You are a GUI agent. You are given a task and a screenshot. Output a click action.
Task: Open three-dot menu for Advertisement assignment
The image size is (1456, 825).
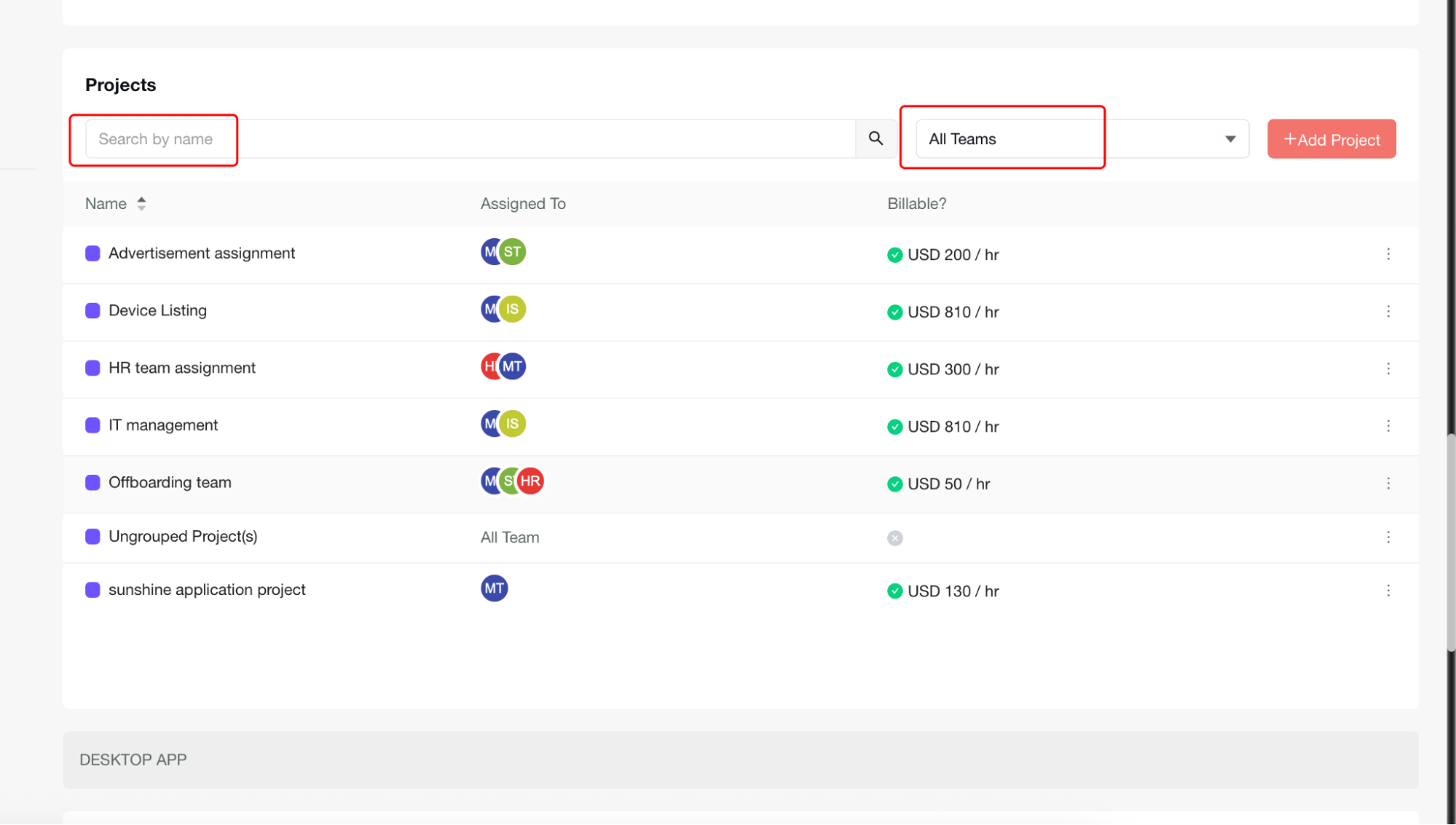(x=1388, y=254)
